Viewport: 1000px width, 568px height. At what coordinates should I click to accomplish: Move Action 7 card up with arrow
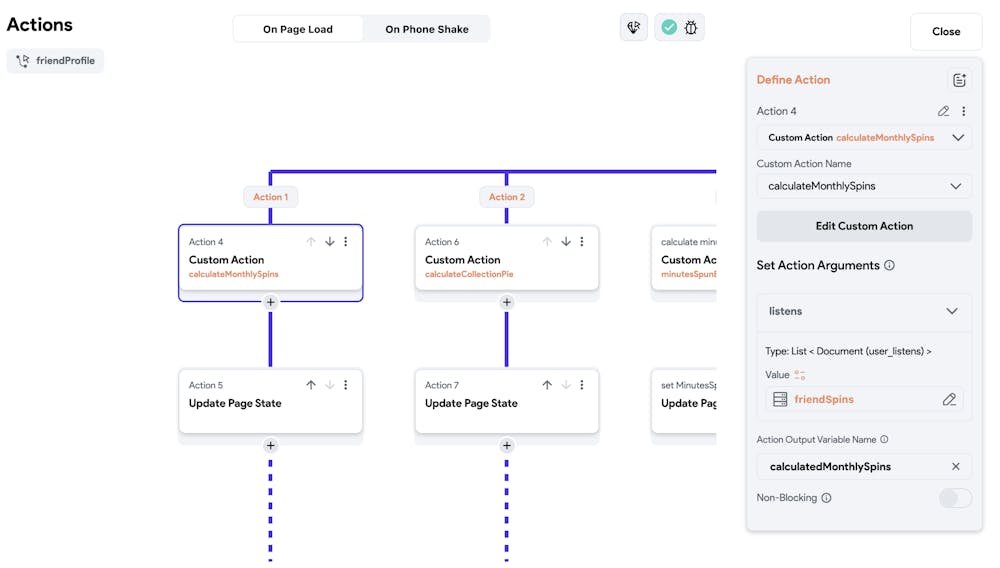pyautogui.click(x=547, y=385)
